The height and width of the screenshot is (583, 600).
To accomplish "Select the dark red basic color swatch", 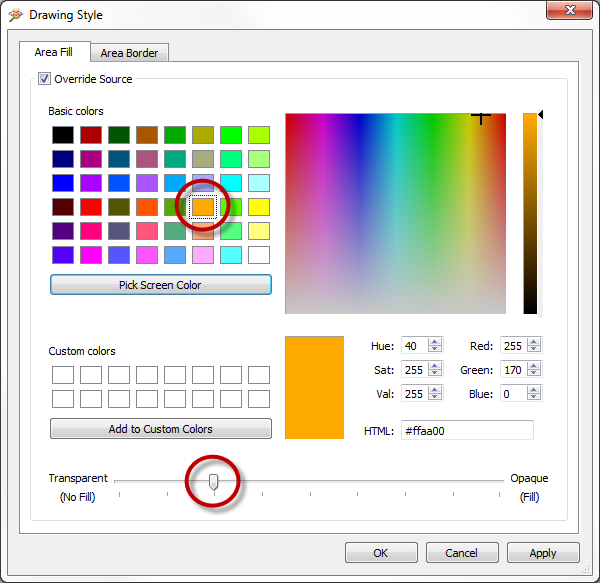I will click(x=91, y=135).
